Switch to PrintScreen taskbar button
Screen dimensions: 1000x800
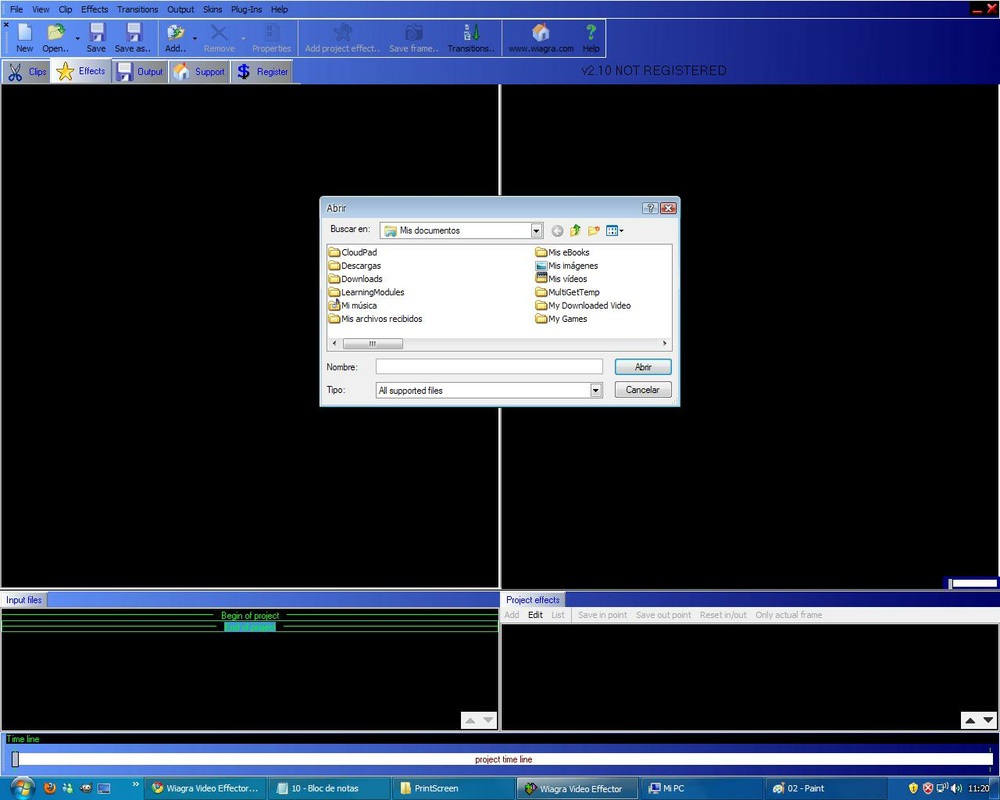(453, 789)
